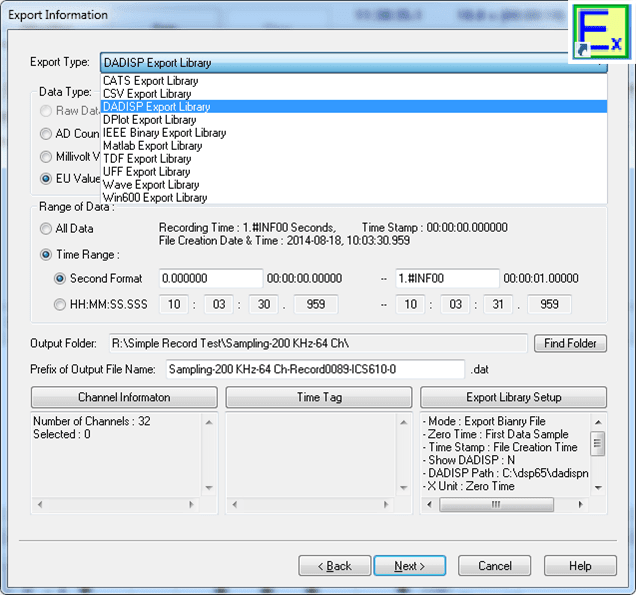The height and width of the screenshot is (595, 636).
Task: Click "Number of Channels : 32" text
Action: click(92, 421)
